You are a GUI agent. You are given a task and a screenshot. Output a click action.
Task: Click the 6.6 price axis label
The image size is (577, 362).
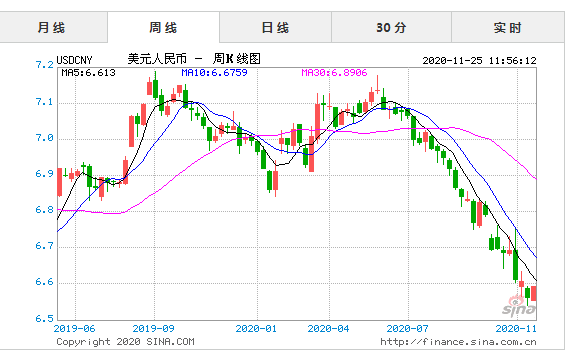[45, 282]
